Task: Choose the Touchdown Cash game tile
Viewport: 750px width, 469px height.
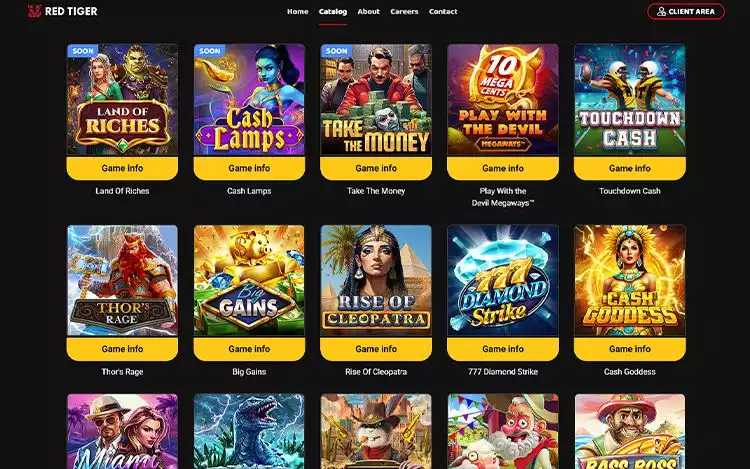Action: (629, 99)
